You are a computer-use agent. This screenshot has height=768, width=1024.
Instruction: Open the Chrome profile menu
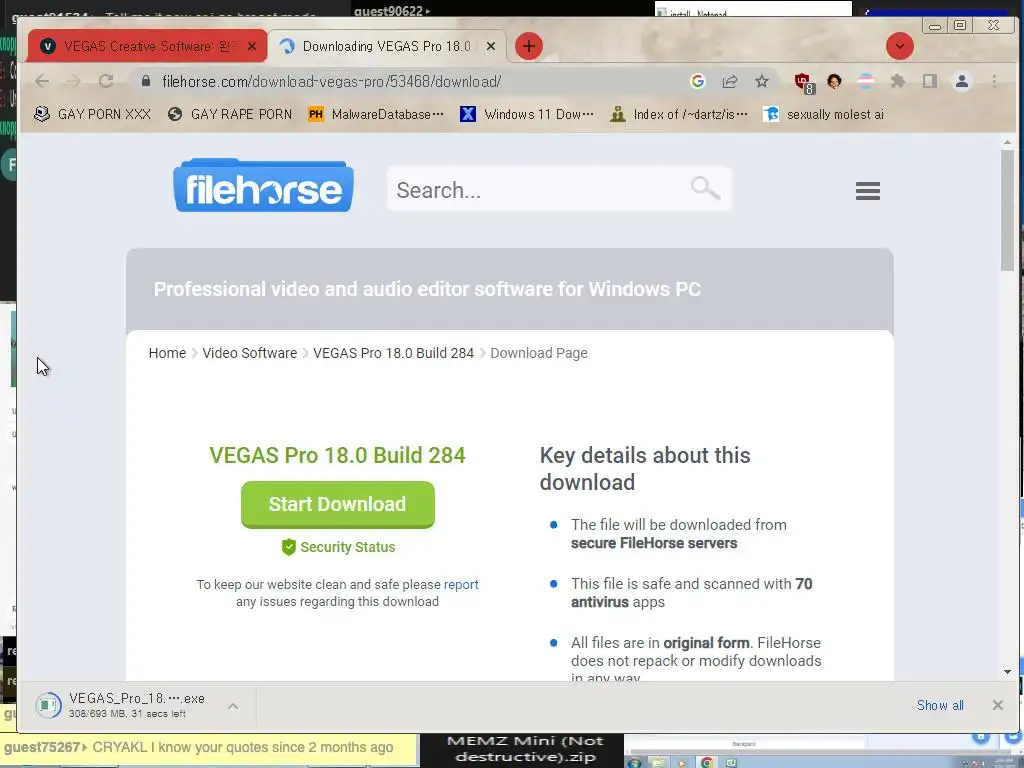pyautogui.click(x=962, y=82)
